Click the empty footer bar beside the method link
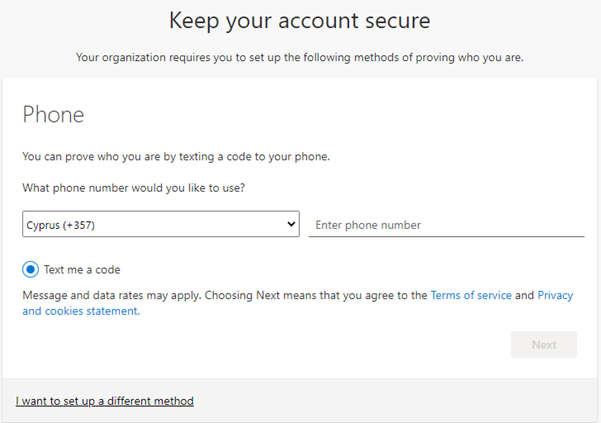The width and height of the screenshot is (601, 423). tap(400, 401)
